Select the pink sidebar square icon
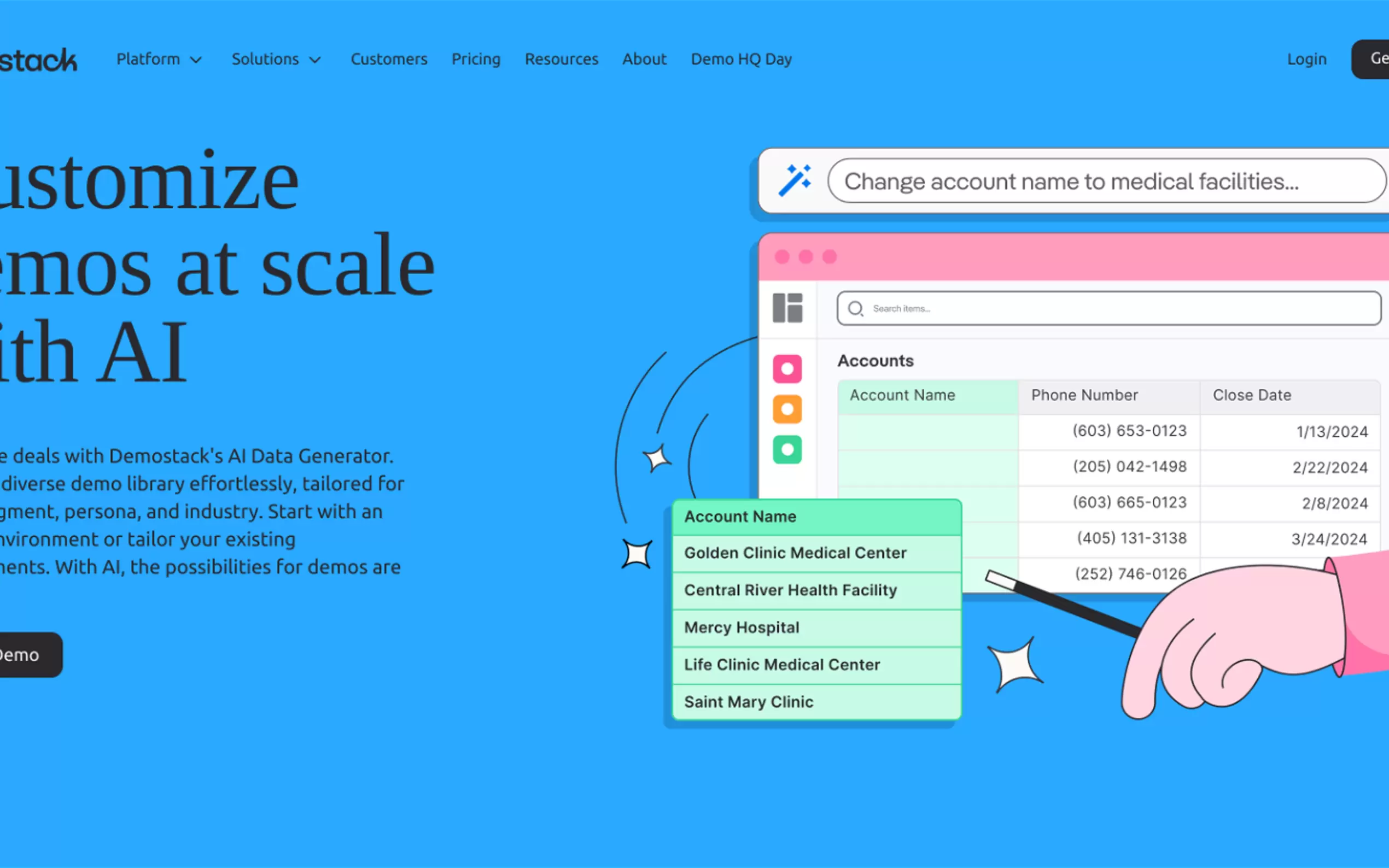The width and height of the screenshot is (1389, 868). pyautogui.click(x=787, y=368)
